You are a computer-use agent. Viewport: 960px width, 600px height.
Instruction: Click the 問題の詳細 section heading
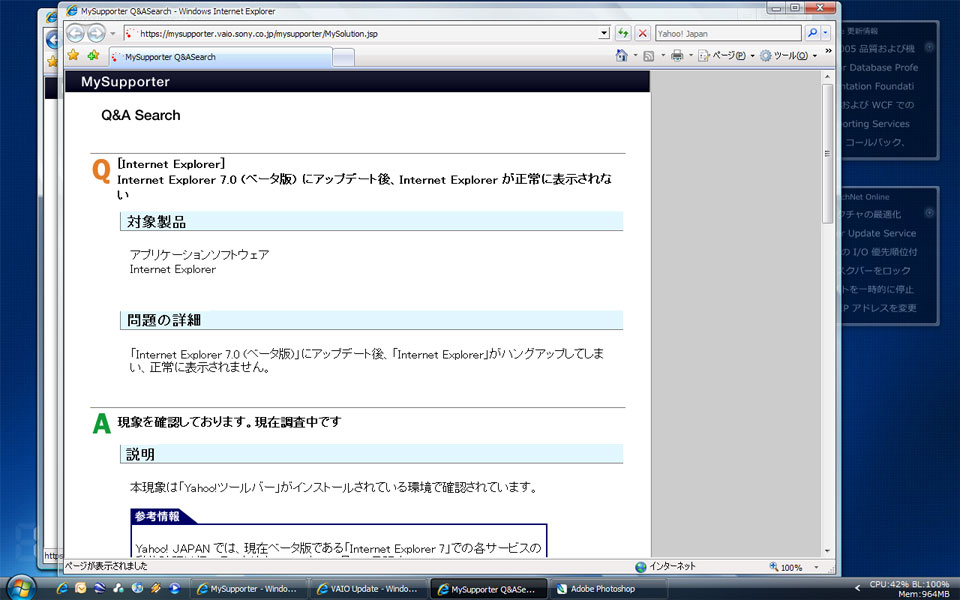click(x=163, y=320)
